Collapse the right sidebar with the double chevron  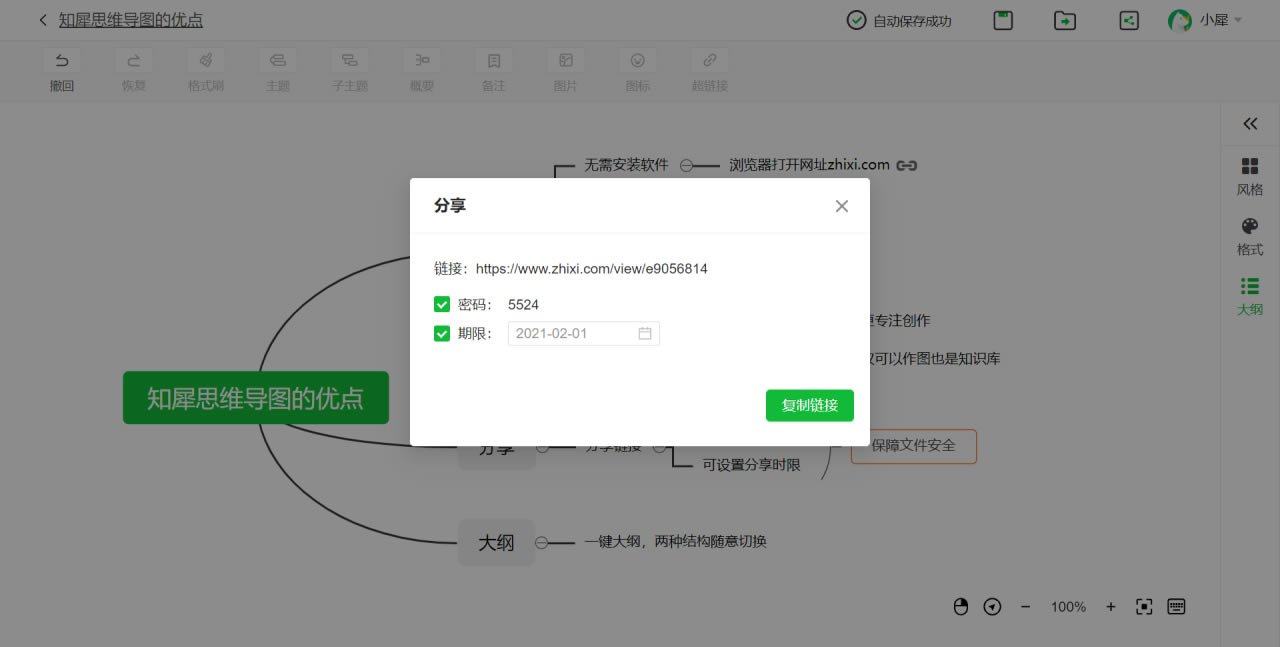pos(1250,124)
